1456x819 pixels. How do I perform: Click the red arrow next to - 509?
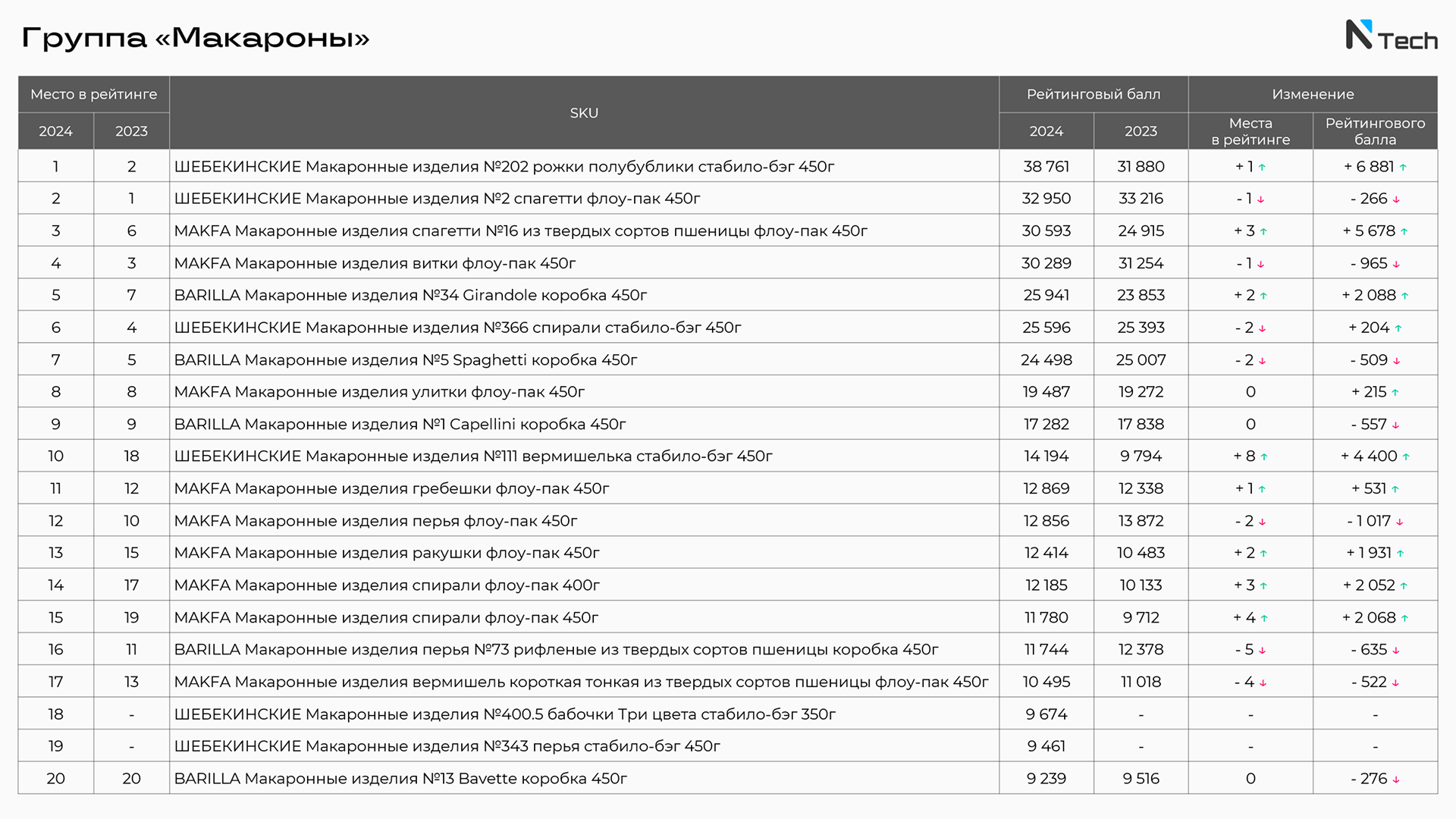1397,361
